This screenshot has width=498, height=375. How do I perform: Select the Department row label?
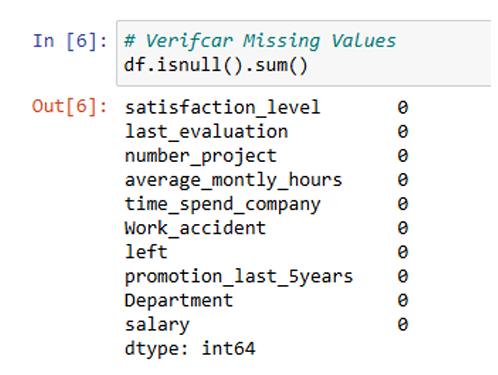click(x=179, y=301)
